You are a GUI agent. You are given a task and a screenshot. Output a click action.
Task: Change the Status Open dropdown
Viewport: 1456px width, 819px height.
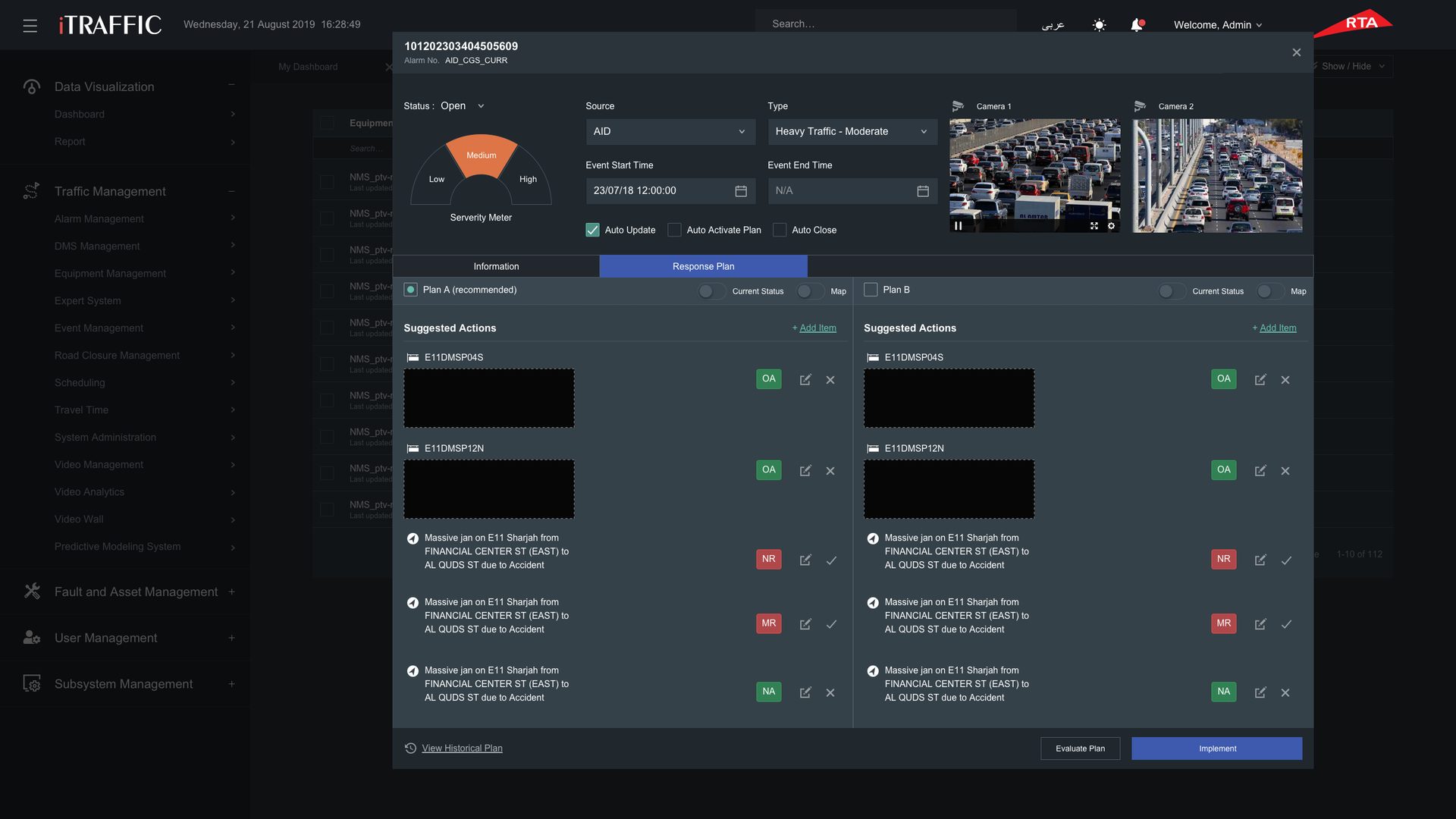tap(462, 106)
